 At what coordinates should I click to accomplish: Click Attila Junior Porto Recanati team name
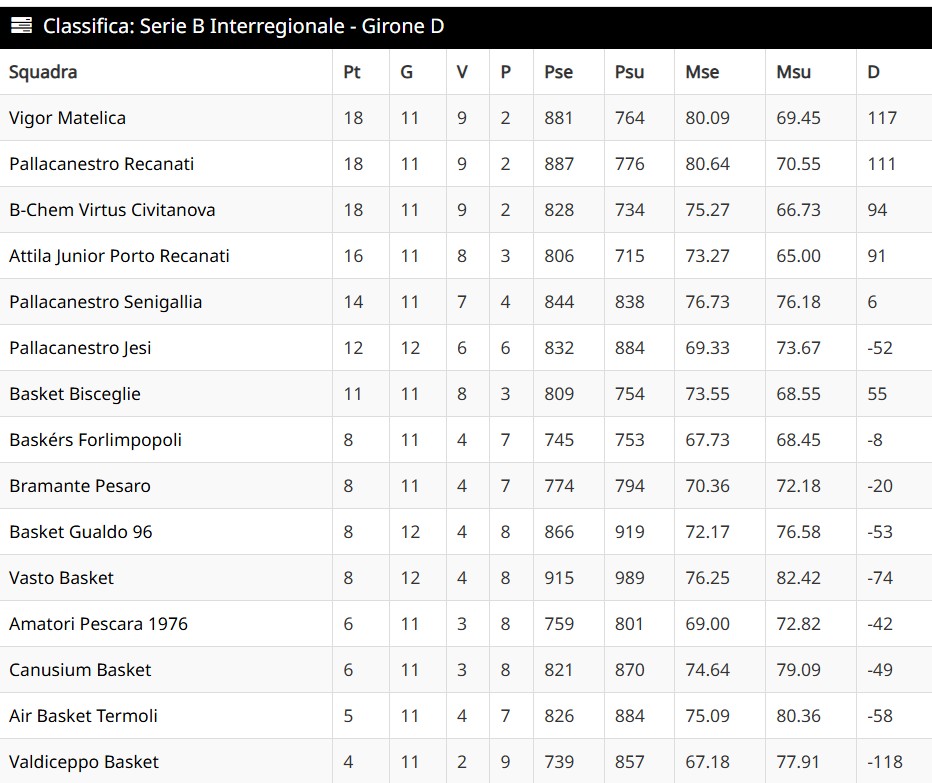pyautogui.click(x=119, y=256)
